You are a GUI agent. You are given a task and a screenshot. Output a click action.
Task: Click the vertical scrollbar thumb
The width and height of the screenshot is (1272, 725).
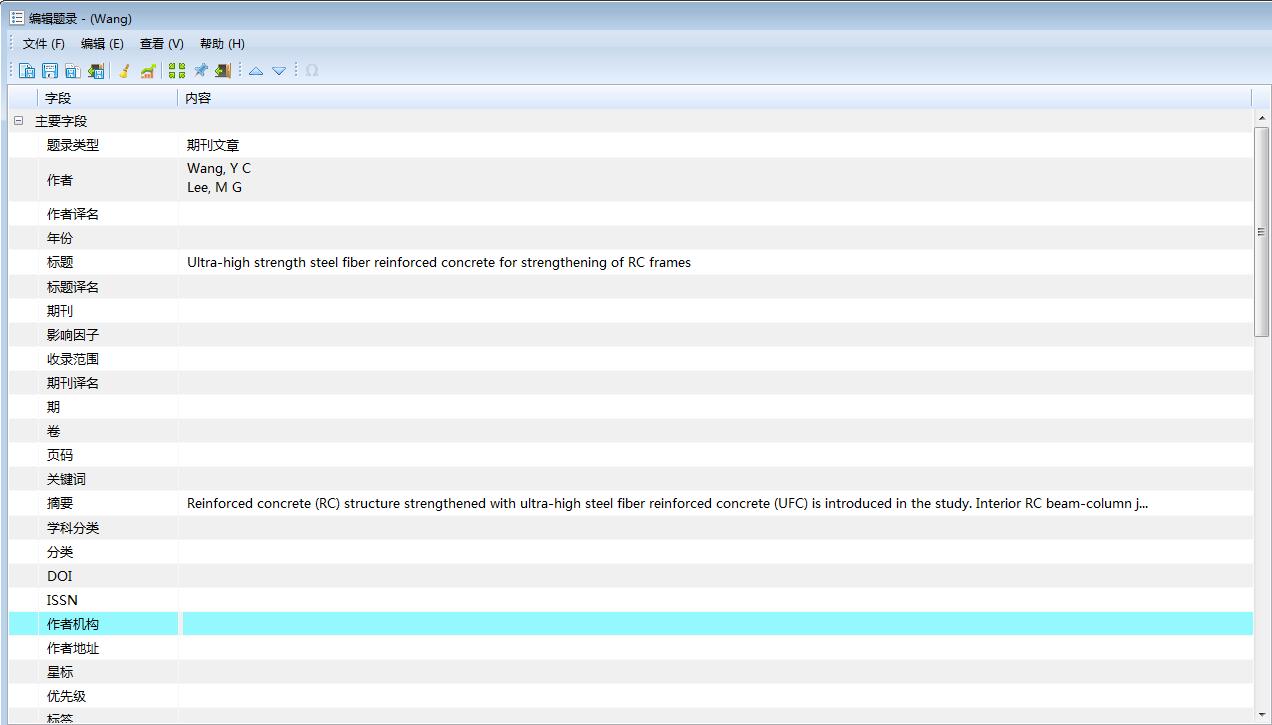point(1262,232)
